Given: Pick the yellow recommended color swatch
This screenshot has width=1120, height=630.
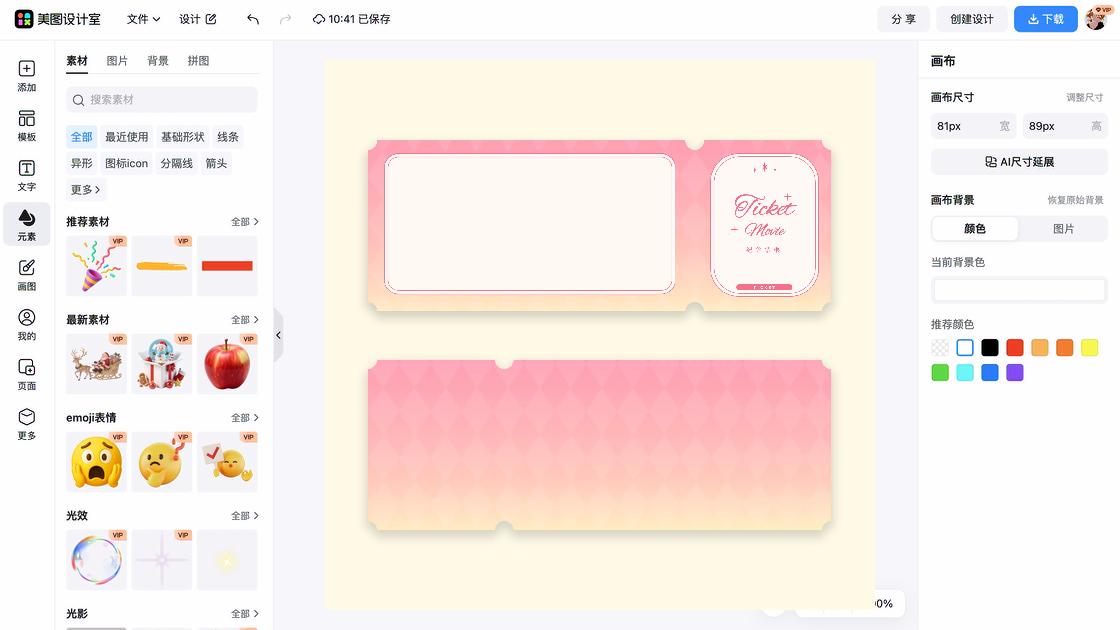Looking at the screenshot, I should coord(1089,348).
